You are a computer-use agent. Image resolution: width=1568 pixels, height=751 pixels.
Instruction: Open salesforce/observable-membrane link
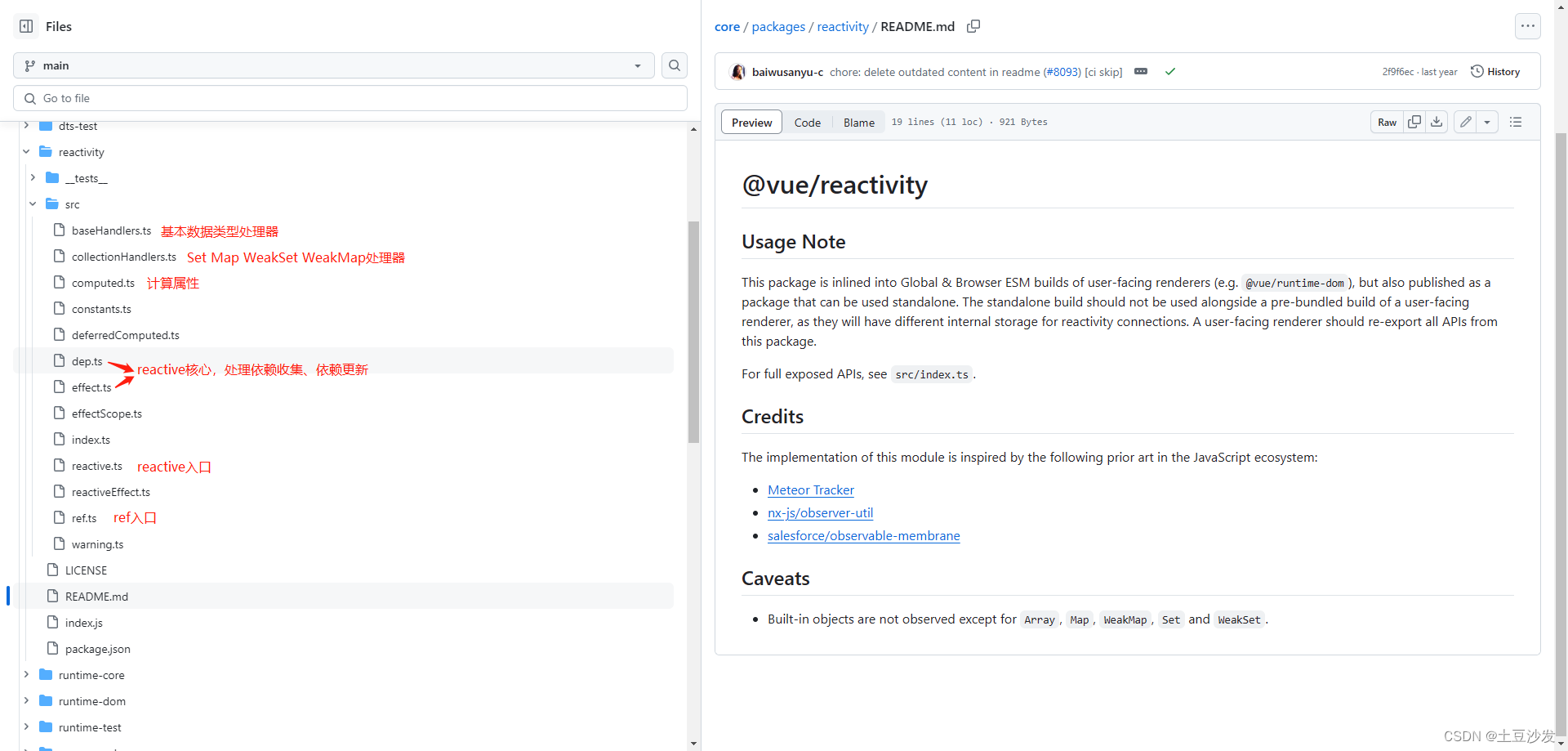[863, 536]
